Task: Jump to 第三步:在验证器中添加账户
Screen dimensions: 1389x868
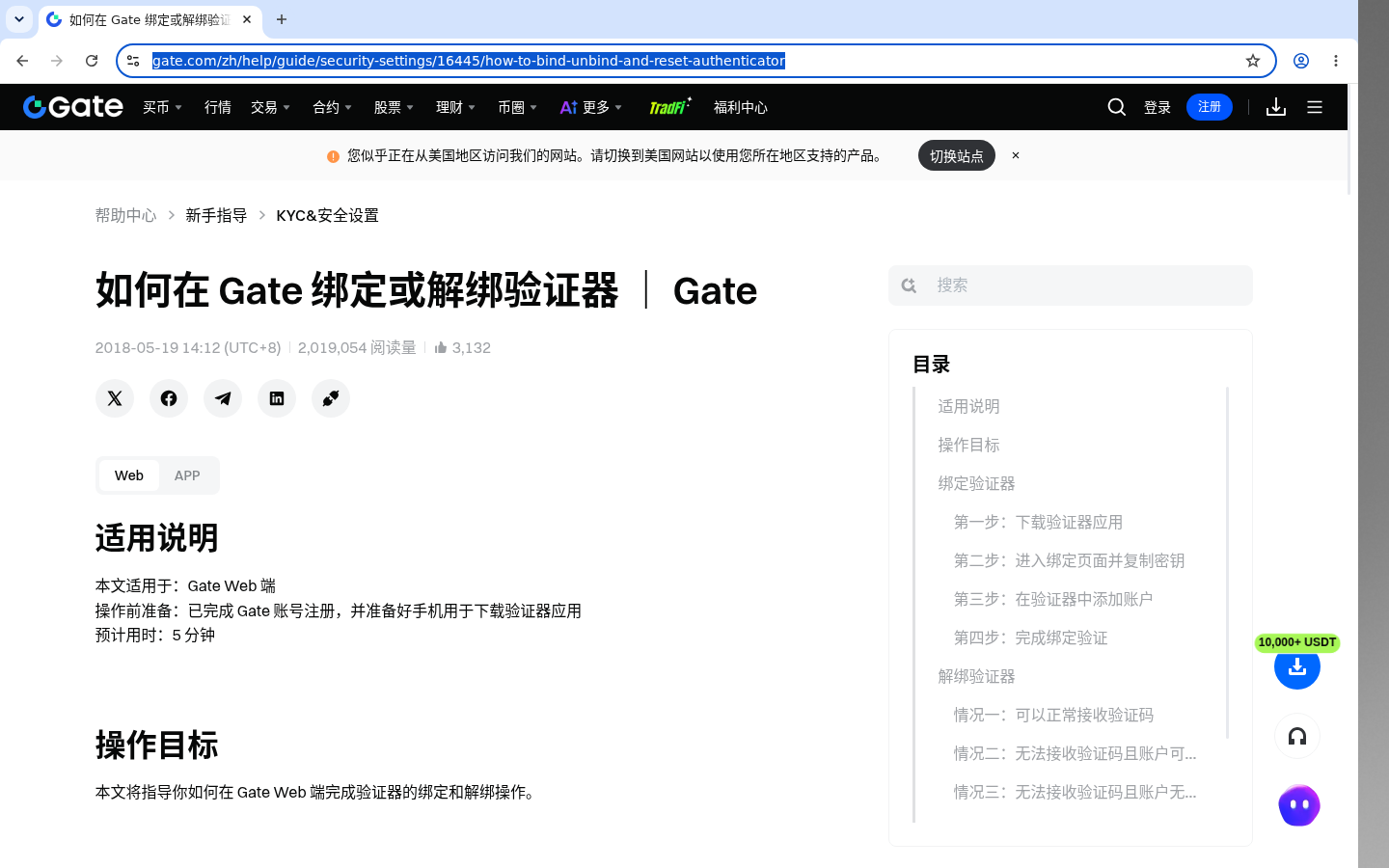Action: click(x=1053, y=599)
